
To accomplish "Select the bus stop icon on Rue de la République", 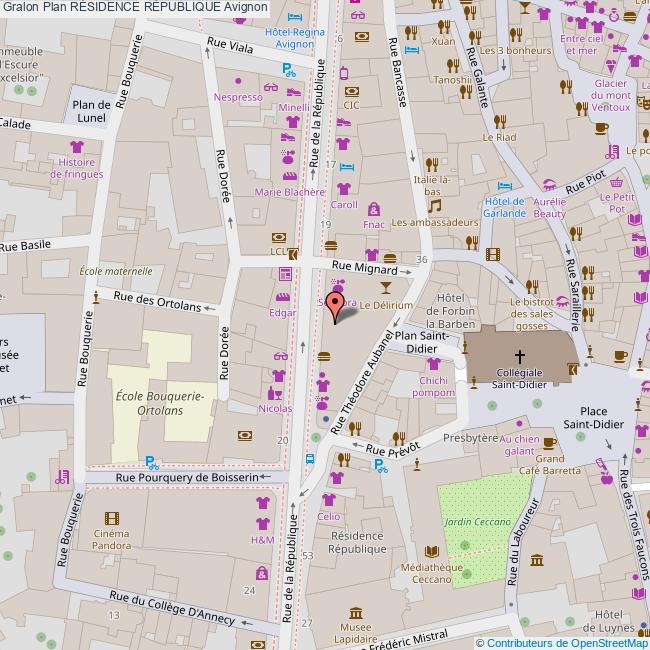I will [x=310, y=459].
